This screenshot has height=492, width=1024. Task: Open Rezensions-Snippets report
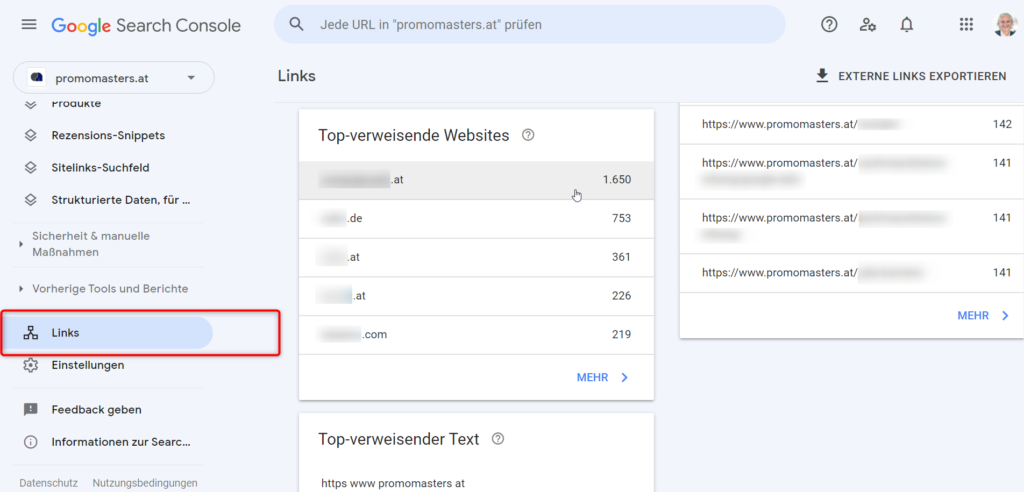click(107, 135)
